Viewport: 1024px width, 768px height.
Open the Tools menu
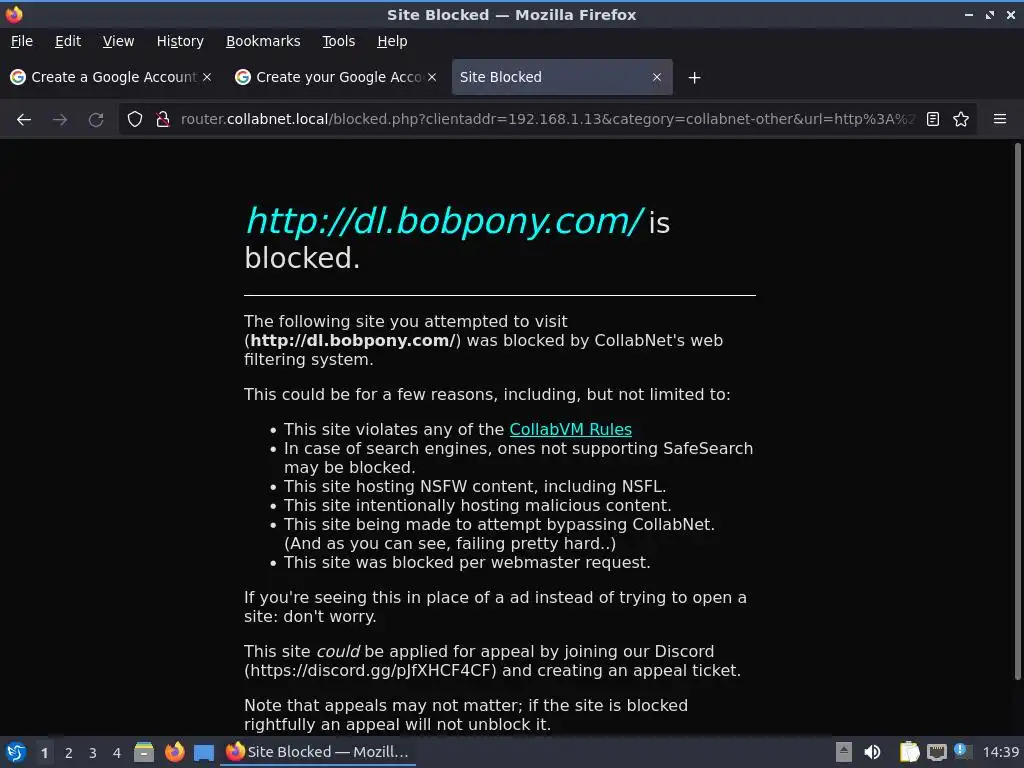[338, 41]
